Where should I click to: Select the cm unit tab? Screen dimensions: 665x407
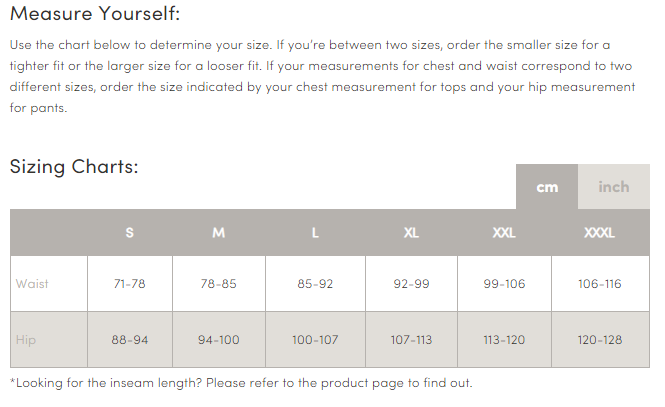(547, 187)
